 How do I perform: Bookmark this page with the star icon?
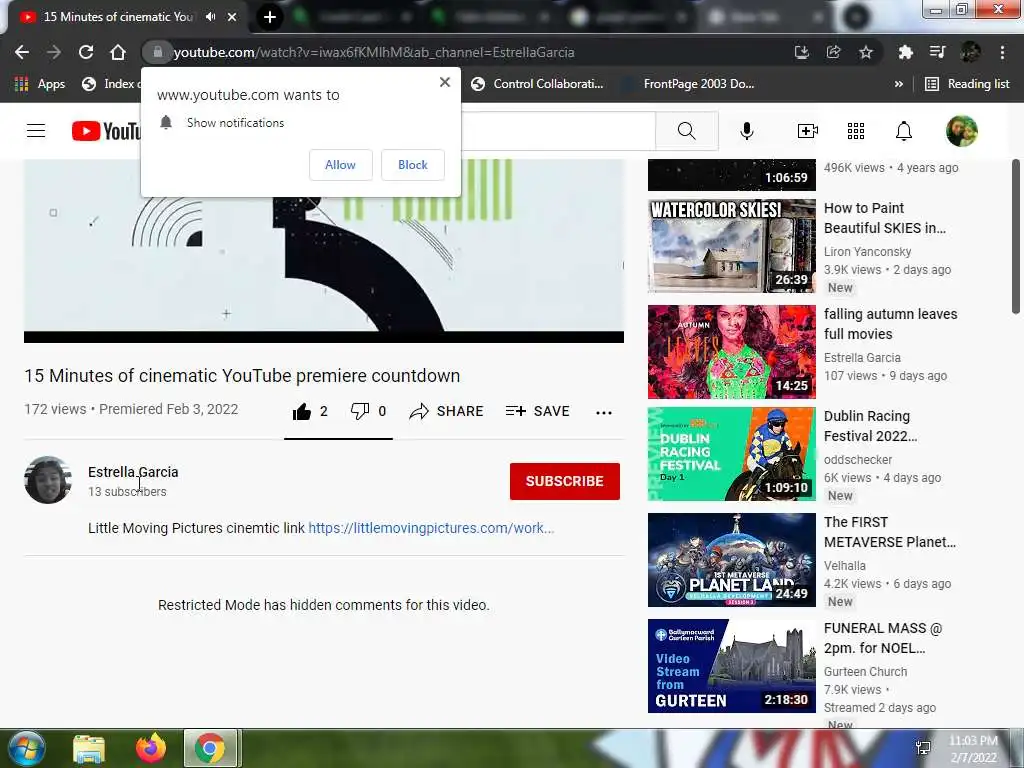(866, 52)
